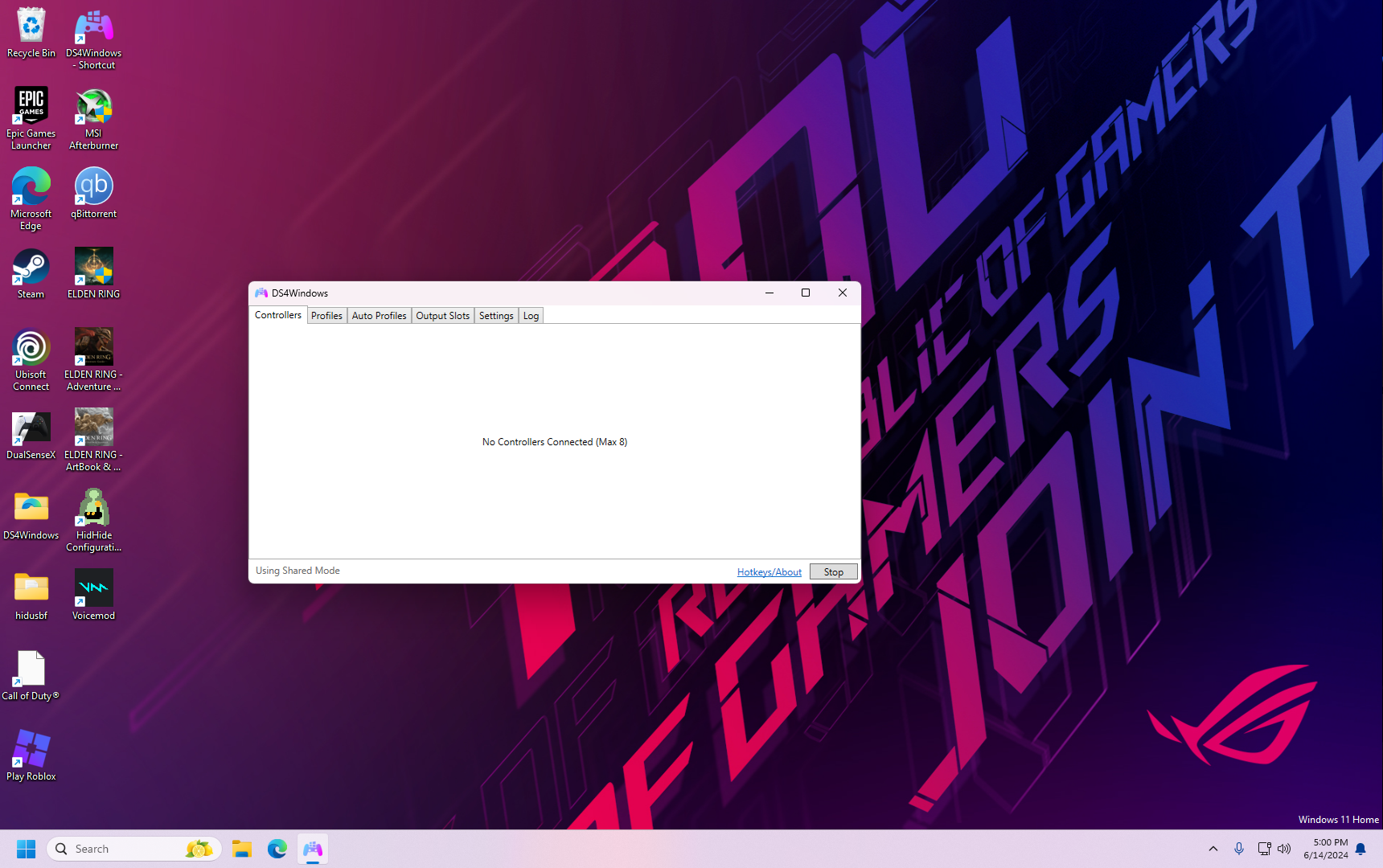1383x868 pixels.
Task: Click the 'Using Shared Mode' status text
Action: [298, 571]
